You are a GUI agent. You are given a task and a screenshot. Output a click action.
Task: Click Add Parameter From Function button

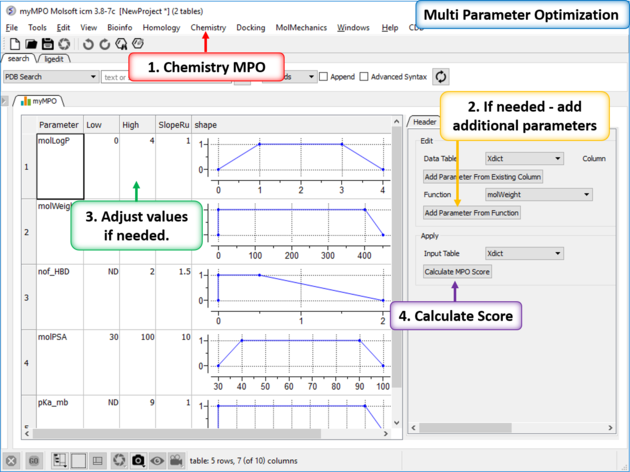472,212
